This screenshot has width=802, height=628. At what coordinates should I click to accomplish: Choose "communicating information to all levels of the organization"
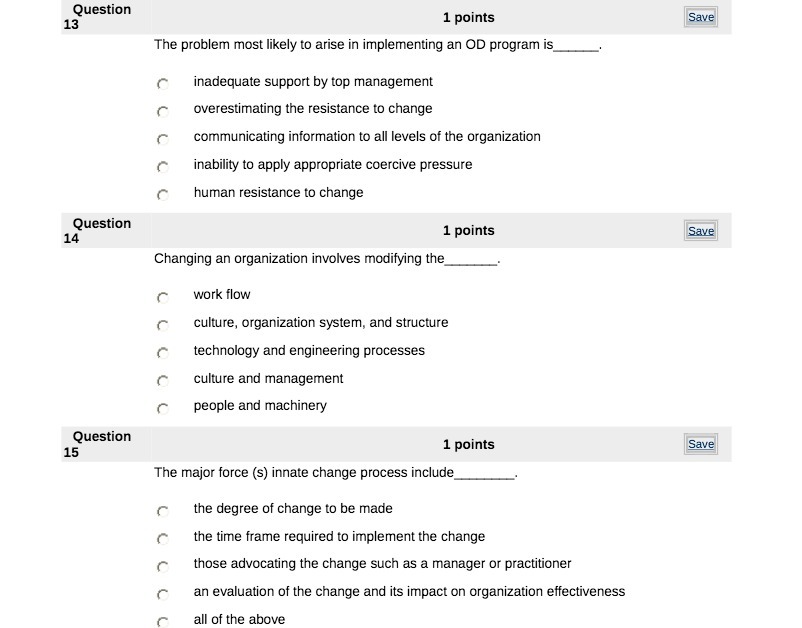click(163, 139)
